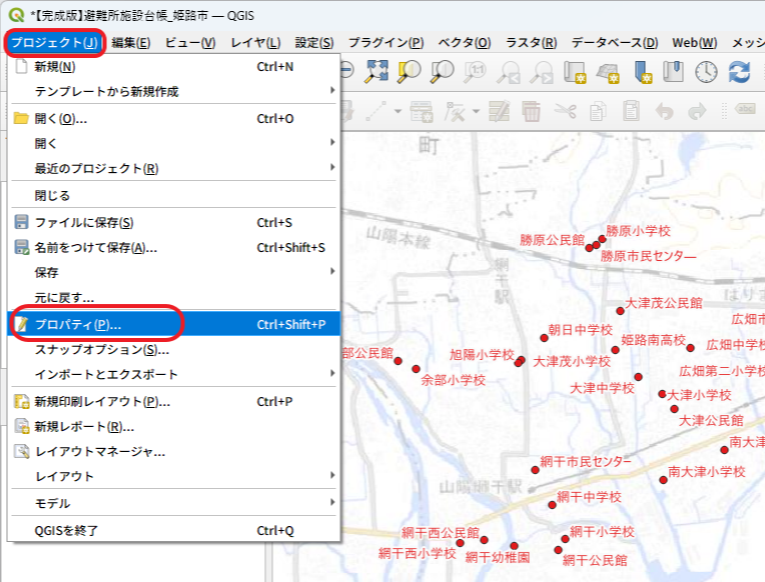Open the レイアウトマネージャ entry
Image resolution: width=765 pixels, height=582 pixels.
click(x=100, y=451)
